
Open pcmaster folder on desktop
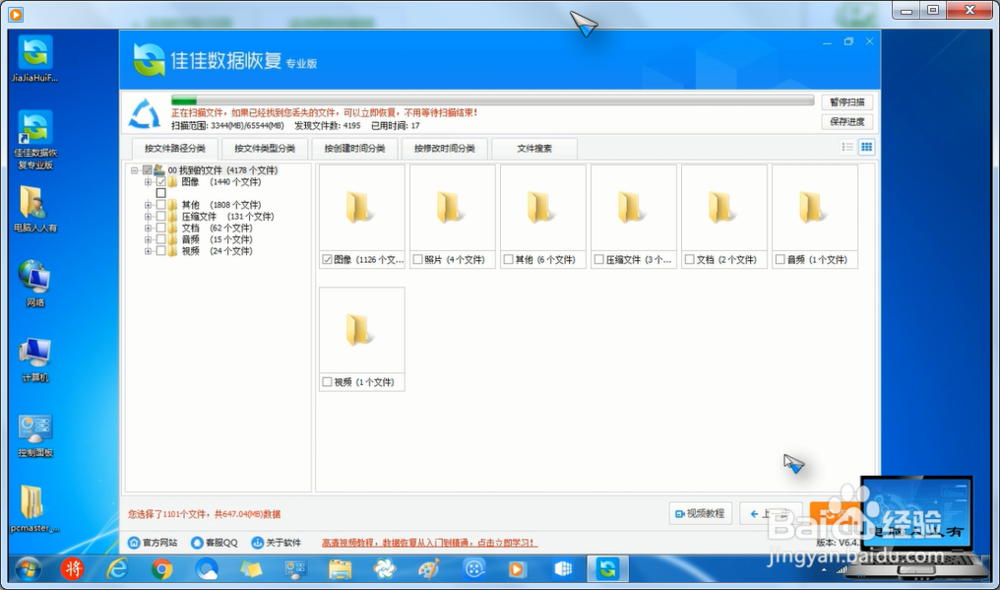click(35, 508)
